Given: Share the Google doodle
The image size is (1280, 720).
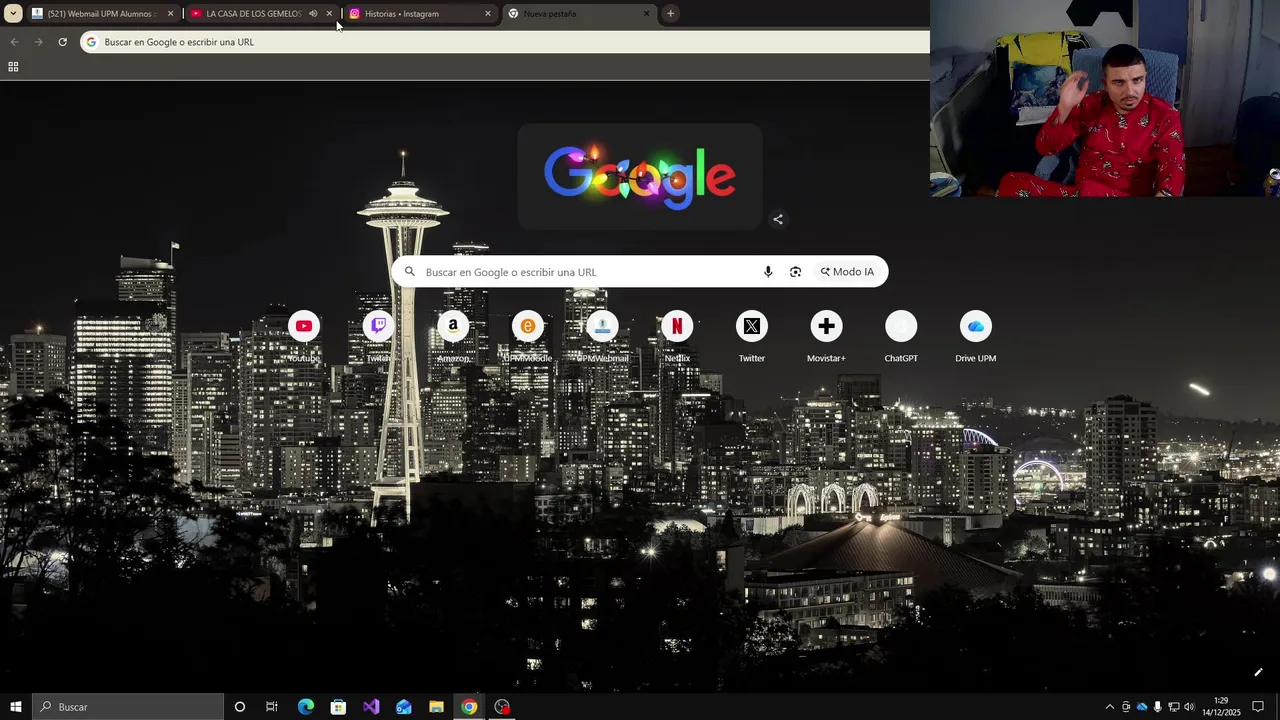Looking at the screenshot, I should coord(778,220).
